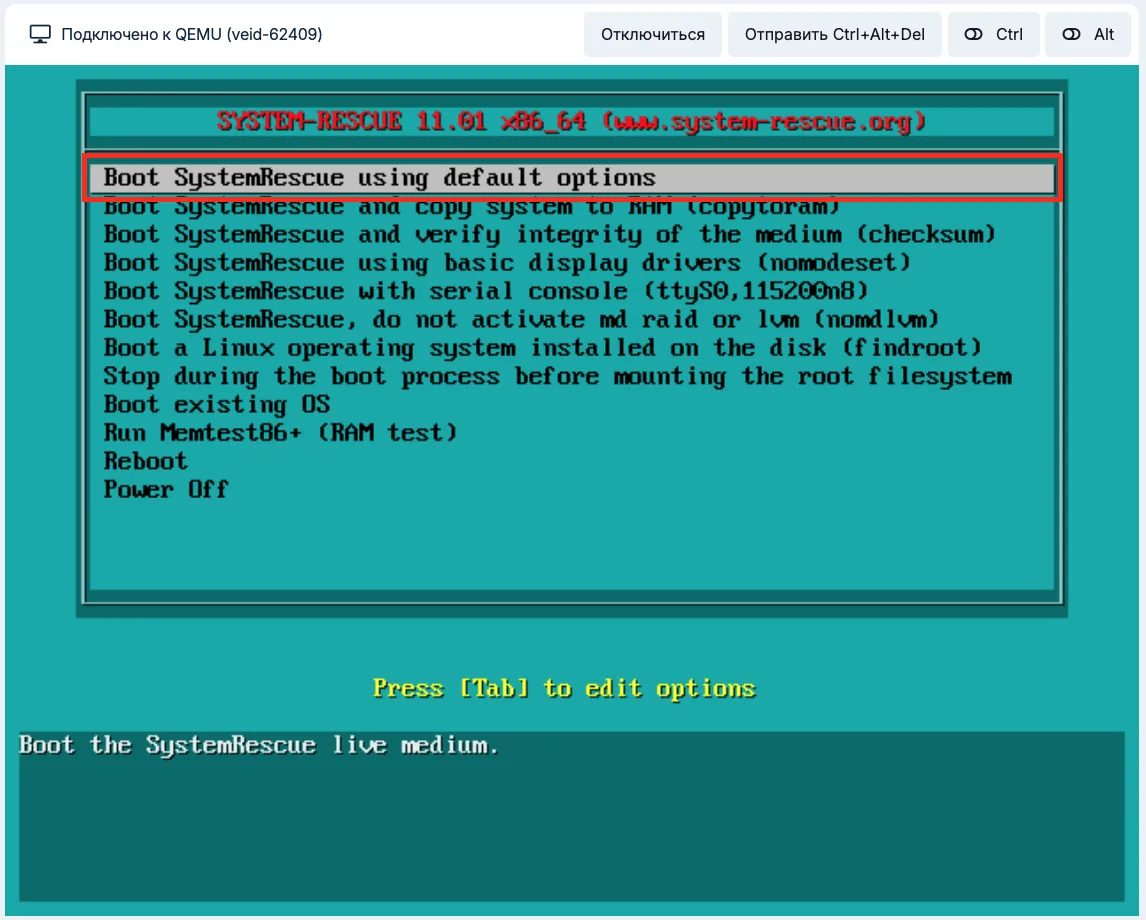This screenshot has width=1146, height=920.
Task: Select the Reboot menu entry
Action: coord(146,461)
